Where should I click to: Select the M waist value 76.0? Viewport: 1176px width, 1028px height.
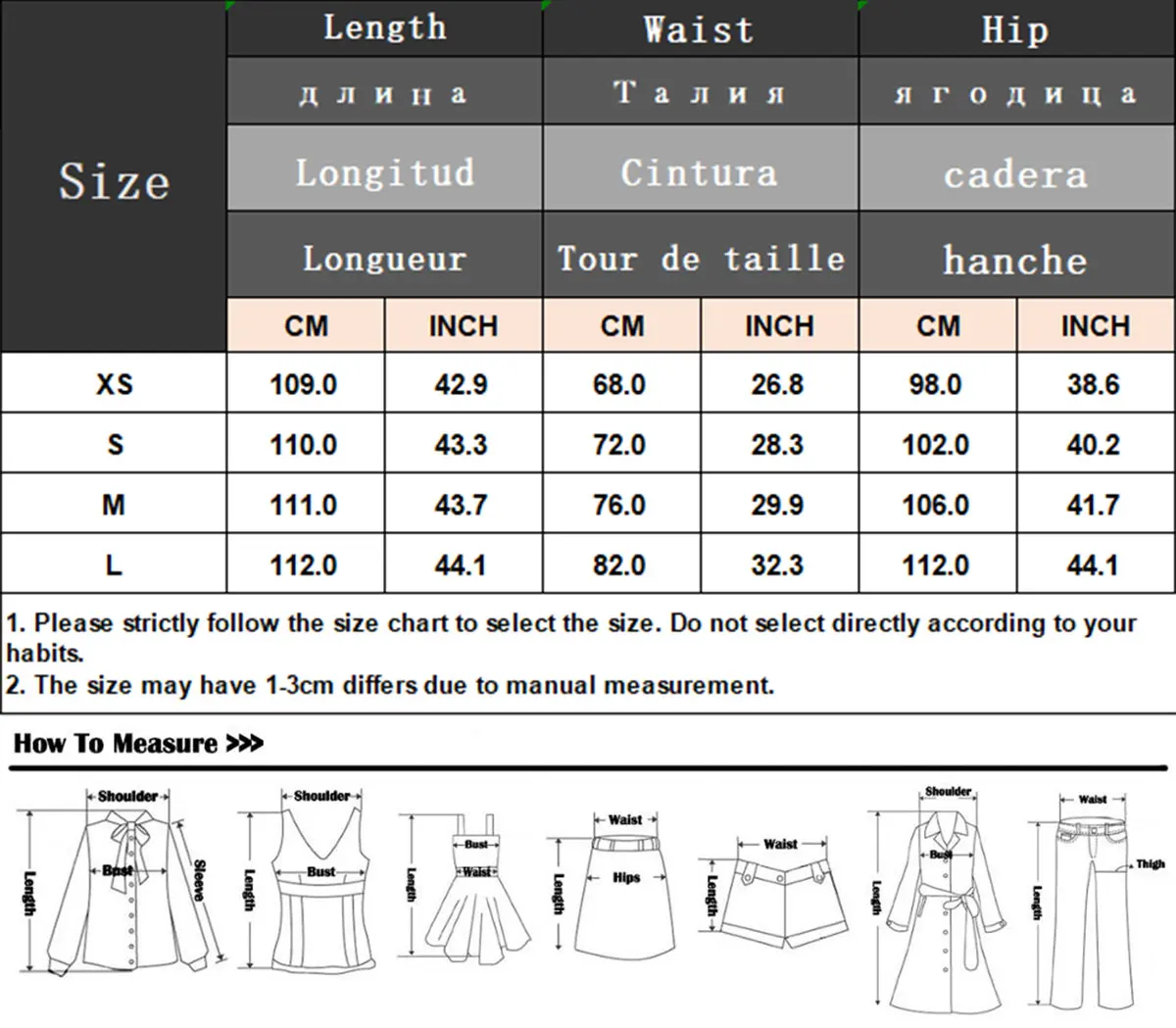click(619, 505)
